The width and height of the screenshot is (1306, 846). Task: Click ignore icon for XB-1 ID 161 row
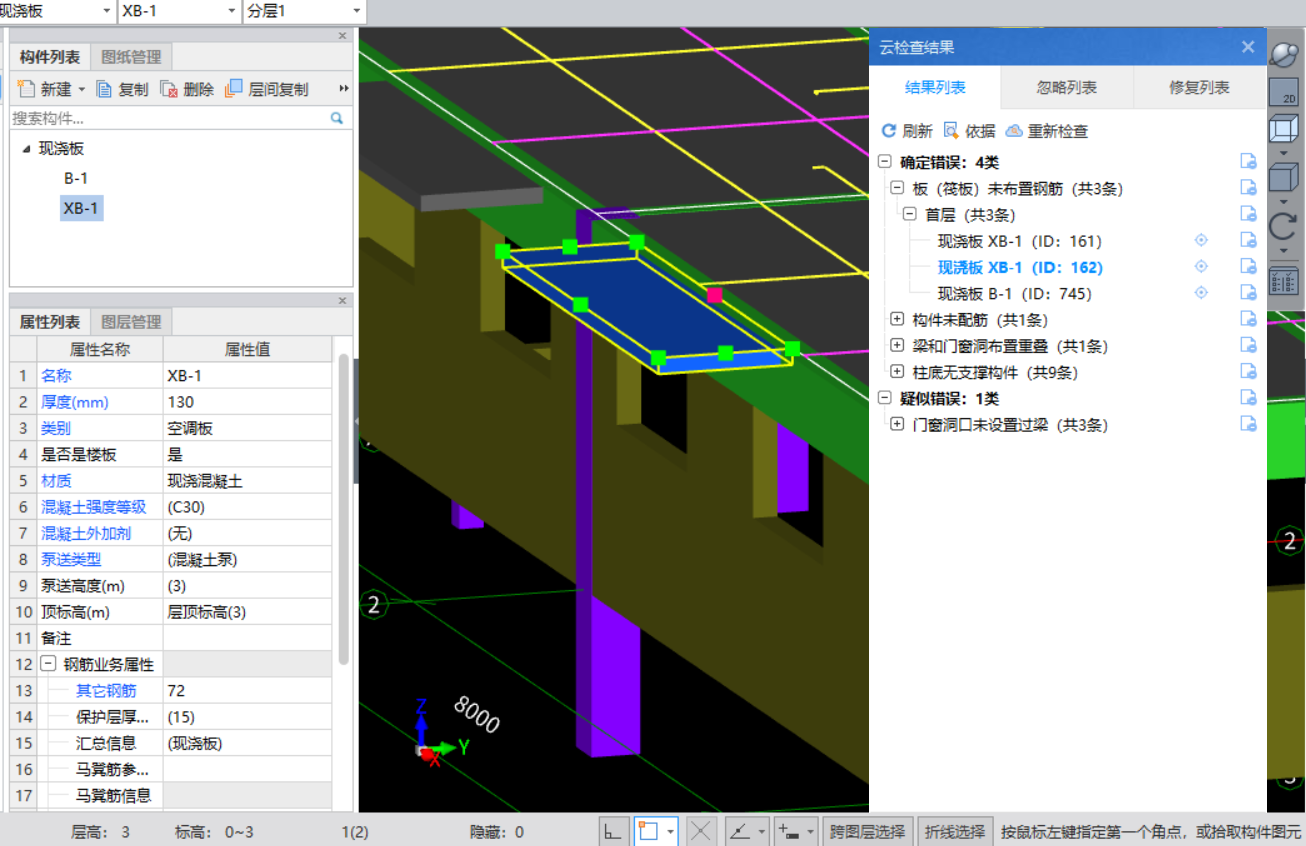point(1248,240)
